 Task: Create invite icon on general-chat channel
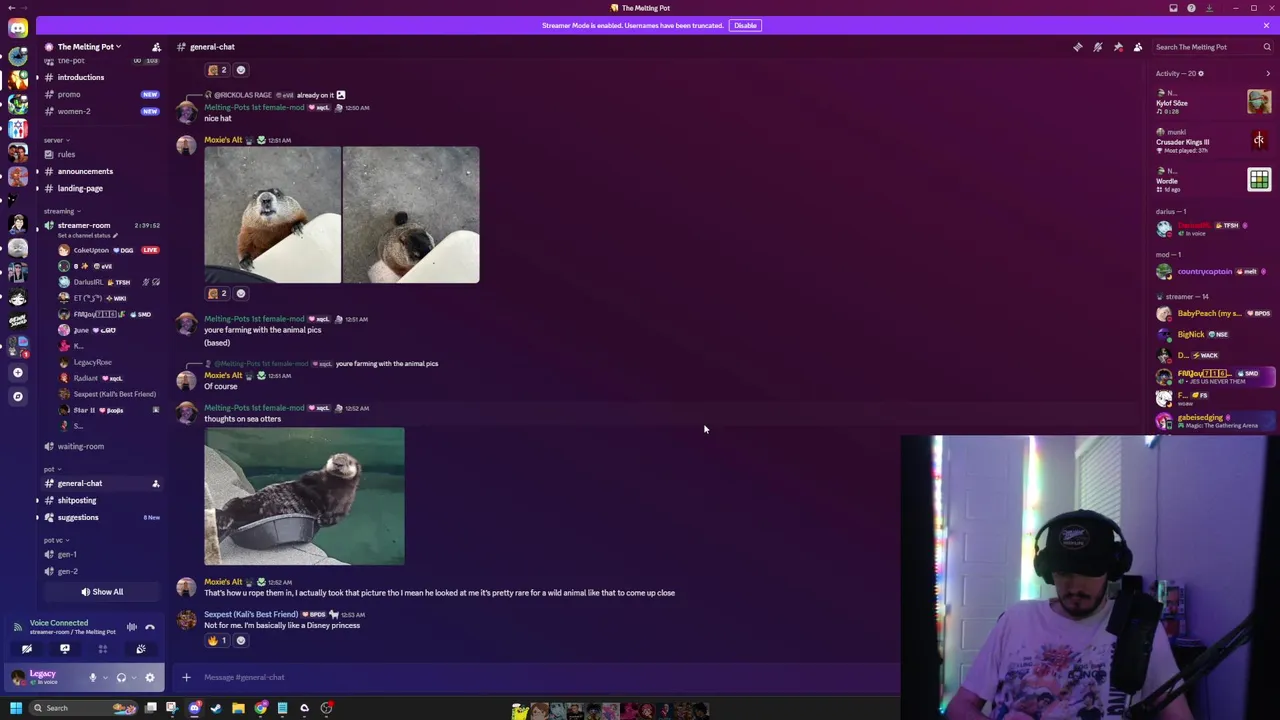[x=155, y=483]
